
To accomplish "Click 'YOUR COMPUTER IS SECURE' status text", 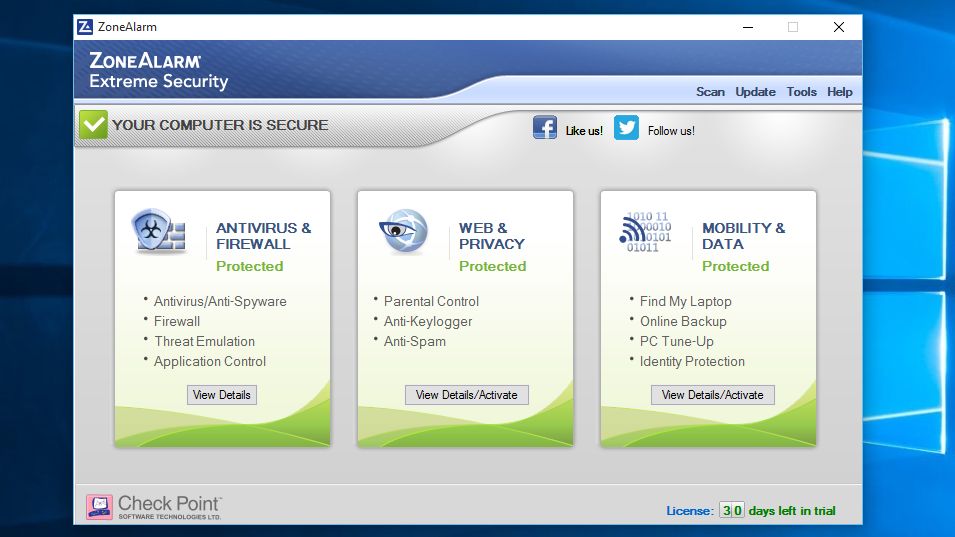I will [x=220, y=125].
